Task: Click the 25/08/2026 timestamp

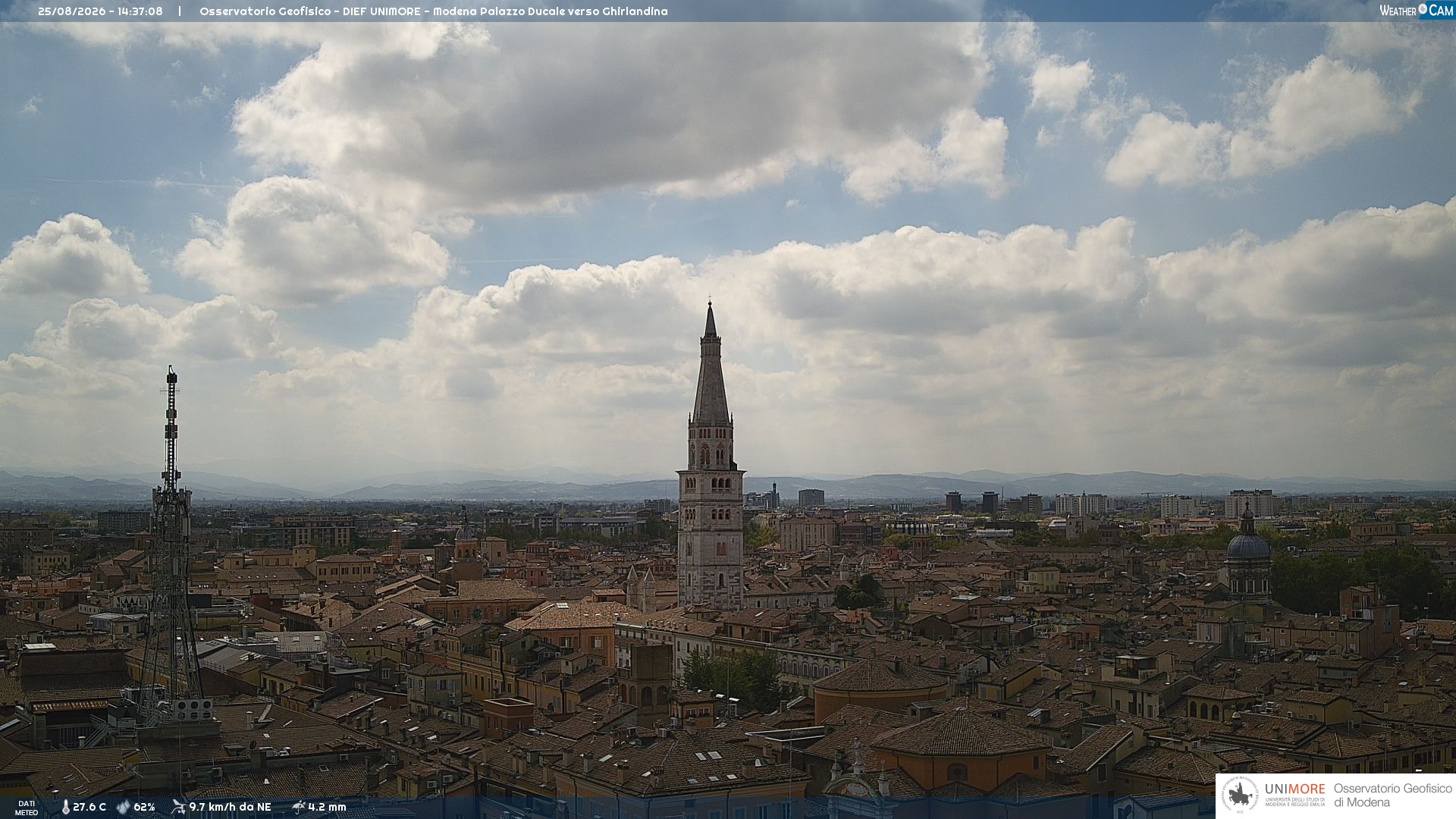Action: [x=72, y=11]
